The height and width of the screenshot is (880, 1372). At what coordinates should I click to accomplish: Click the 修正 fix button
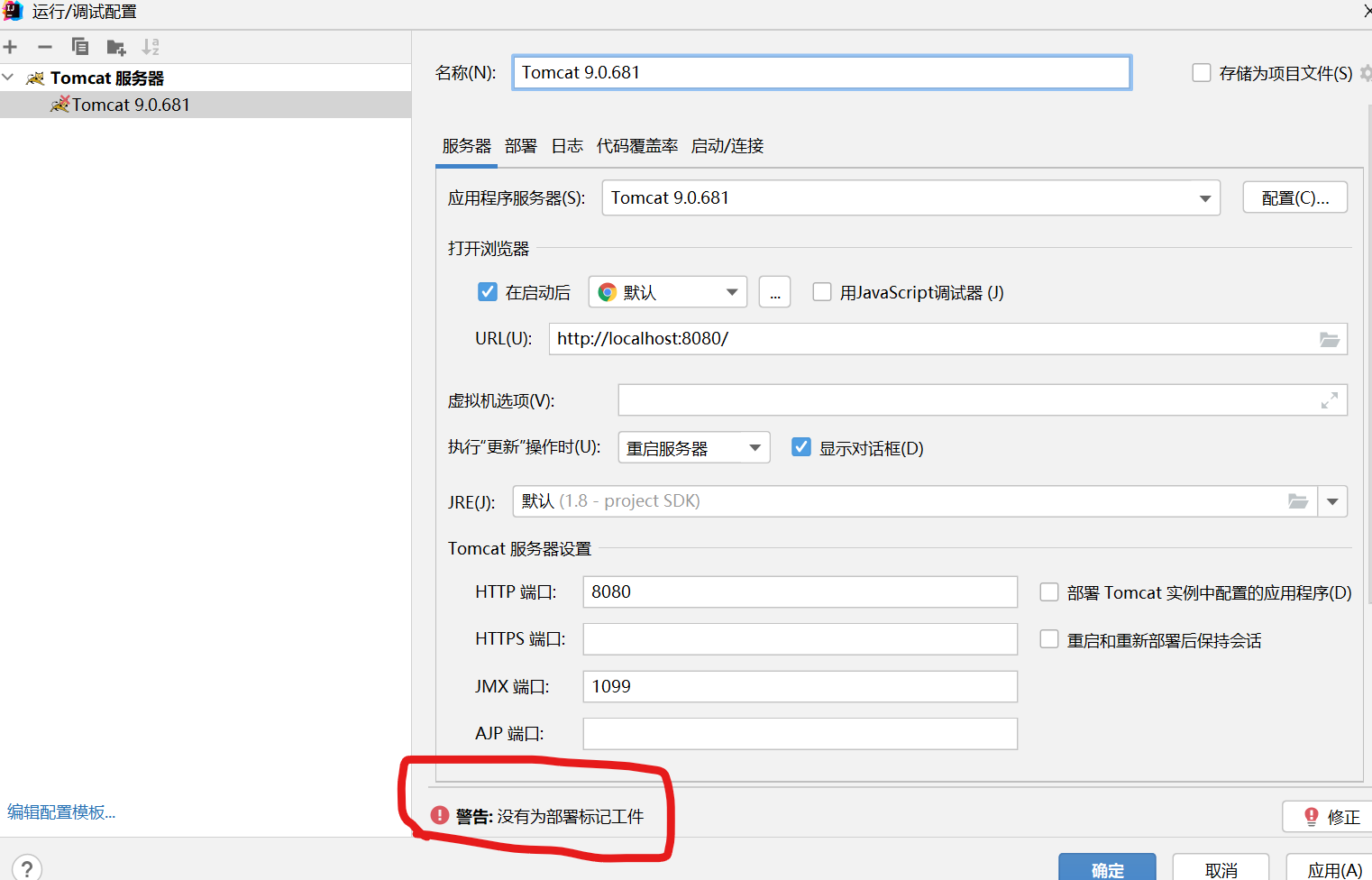click(x=1327, y=817)
